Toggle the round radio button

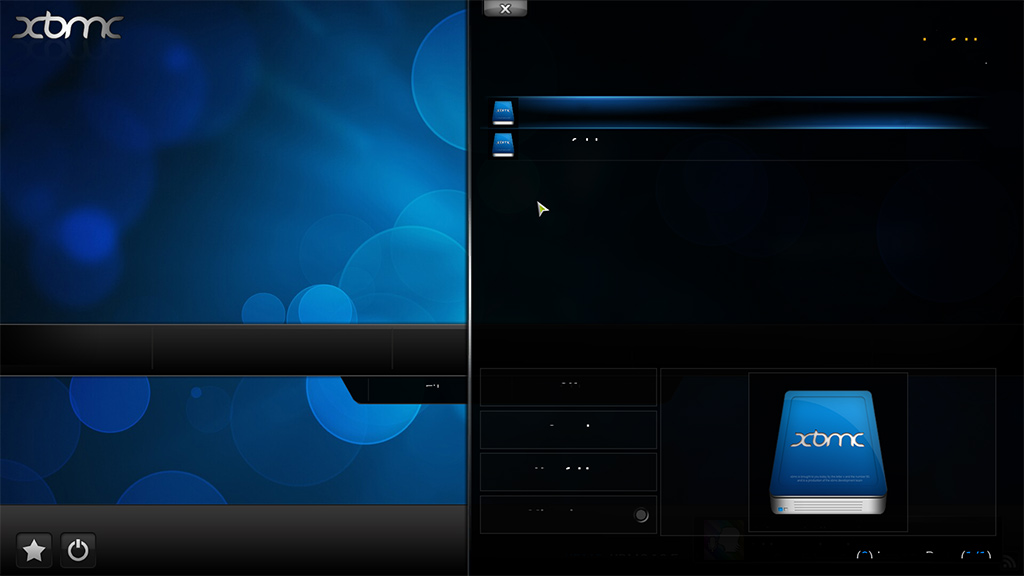coord(641,515)
